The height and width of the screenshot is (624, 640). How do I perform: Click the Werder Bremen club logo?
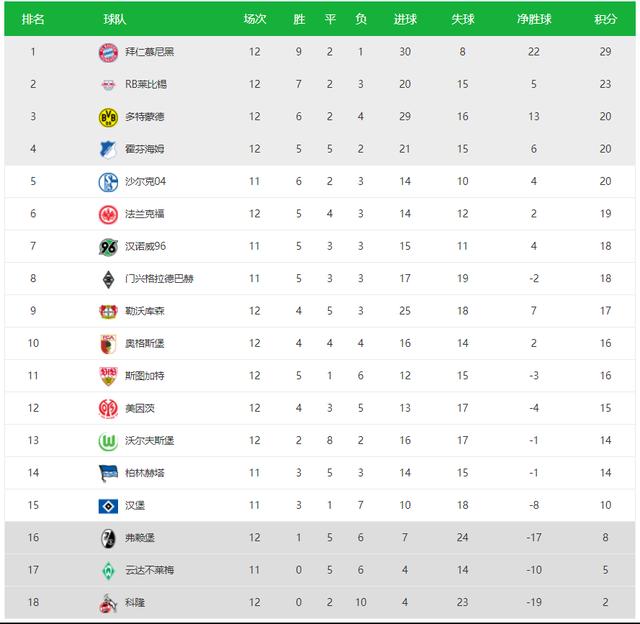point(108,570)
